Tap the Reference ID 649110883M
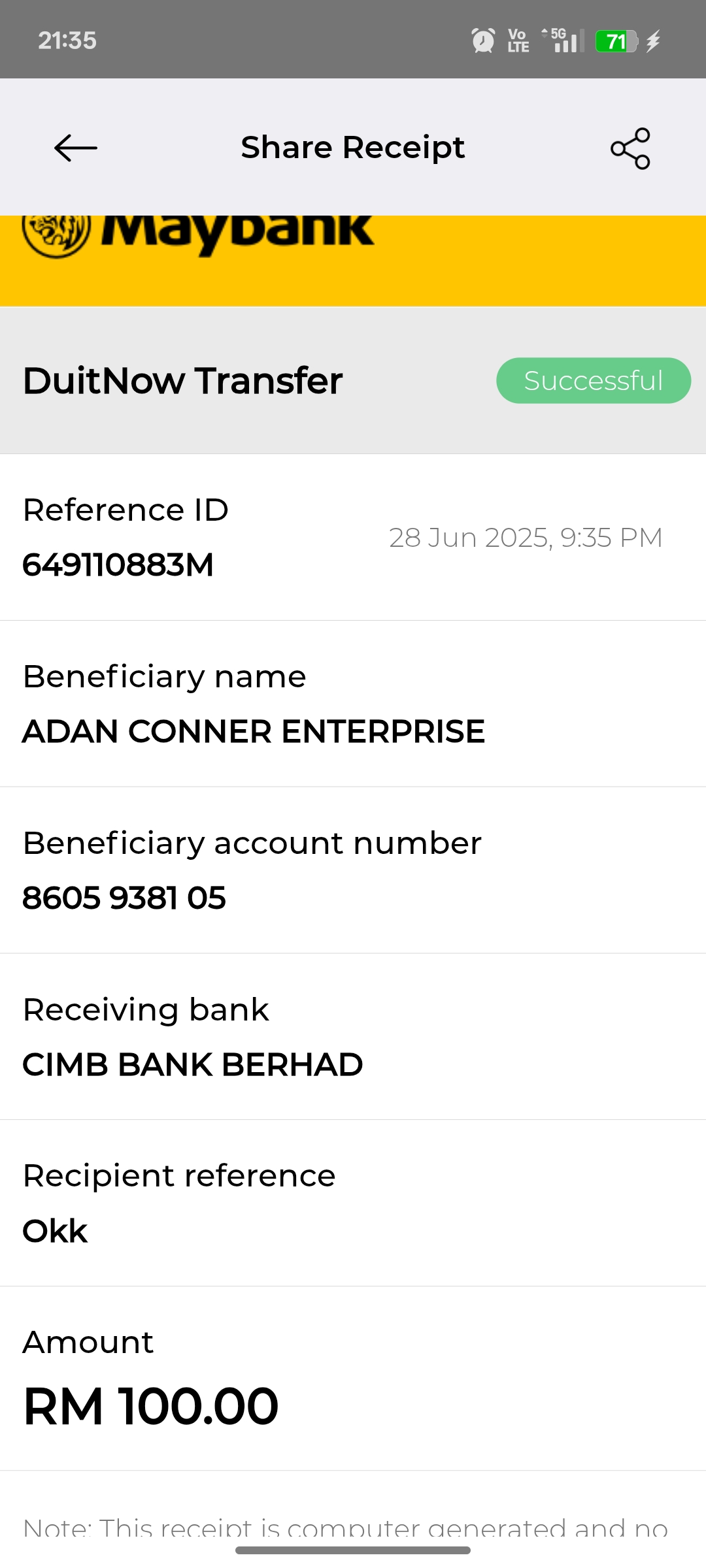706x1568 pixels. point(118,564)
